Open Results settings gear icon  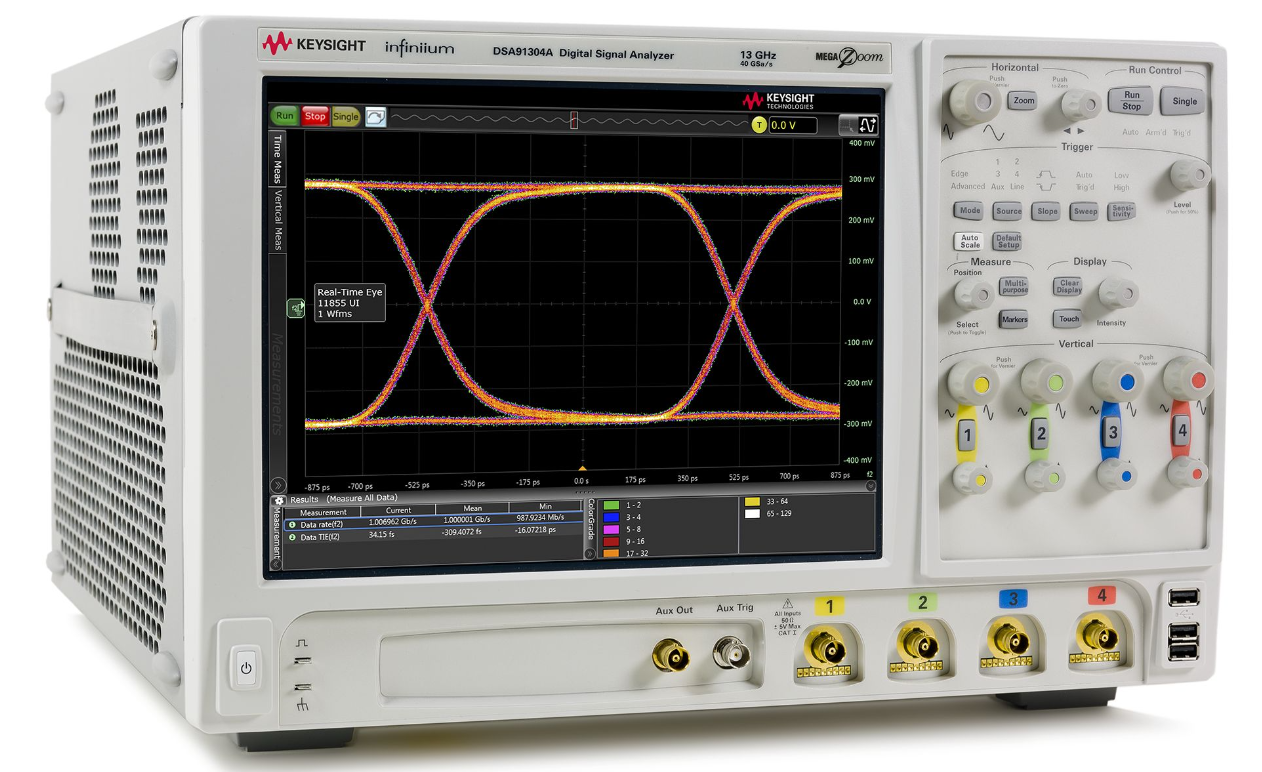coord(278,499)
